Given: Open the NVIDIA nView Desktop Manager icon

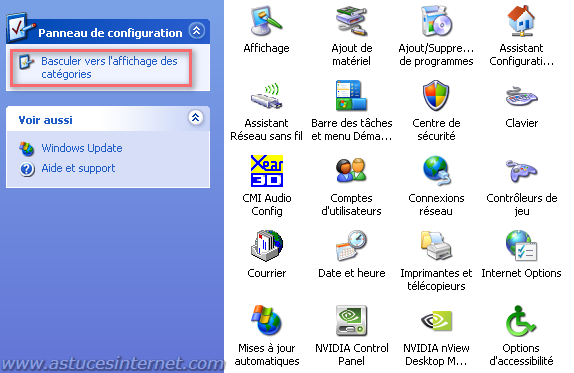Looking at the screenshot, I should pyautogui.click(x=436, y=321).
